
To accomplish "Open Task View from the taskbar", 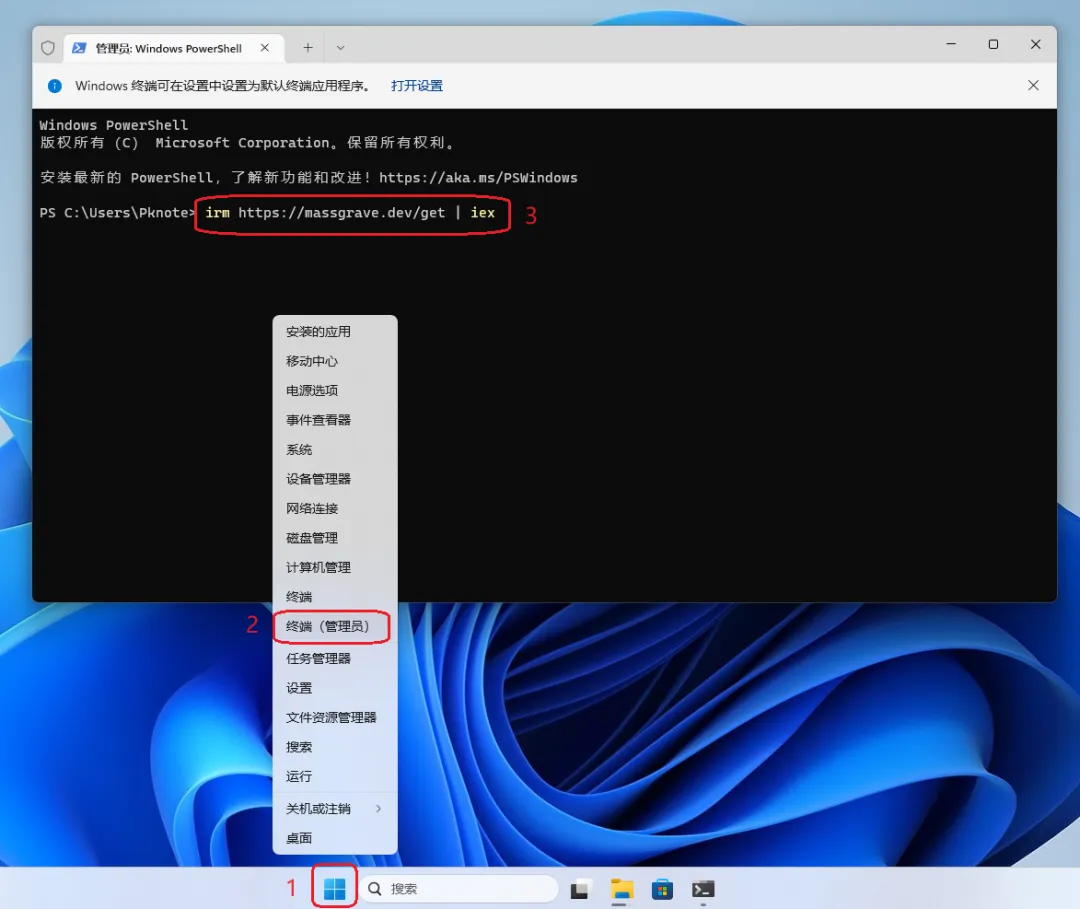I will coord(580,890).
